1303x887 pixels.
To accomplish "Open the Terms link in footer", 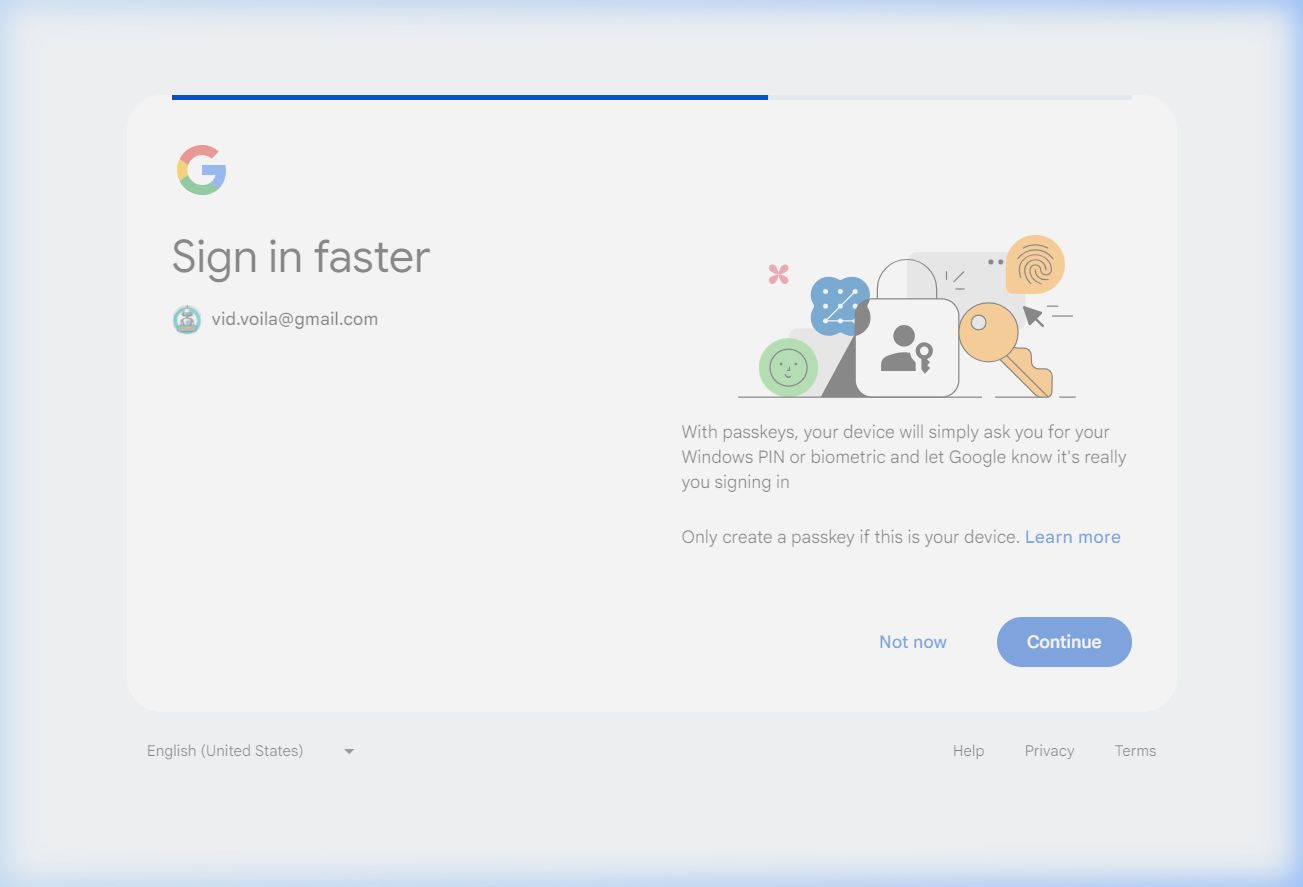I will 1135,751.
